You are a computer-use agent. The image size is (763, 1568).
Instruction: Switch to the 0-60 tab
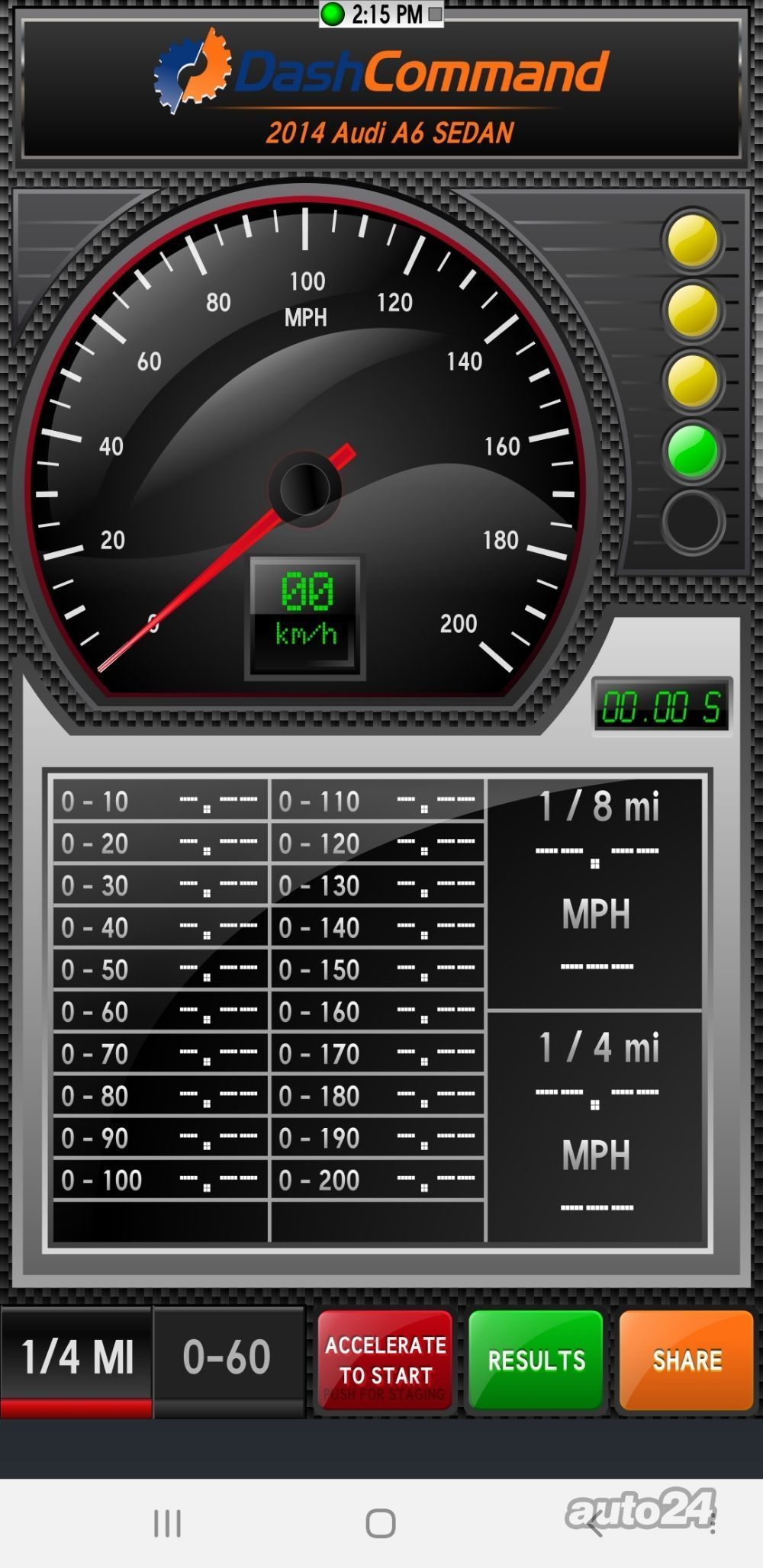[227, 1358]
